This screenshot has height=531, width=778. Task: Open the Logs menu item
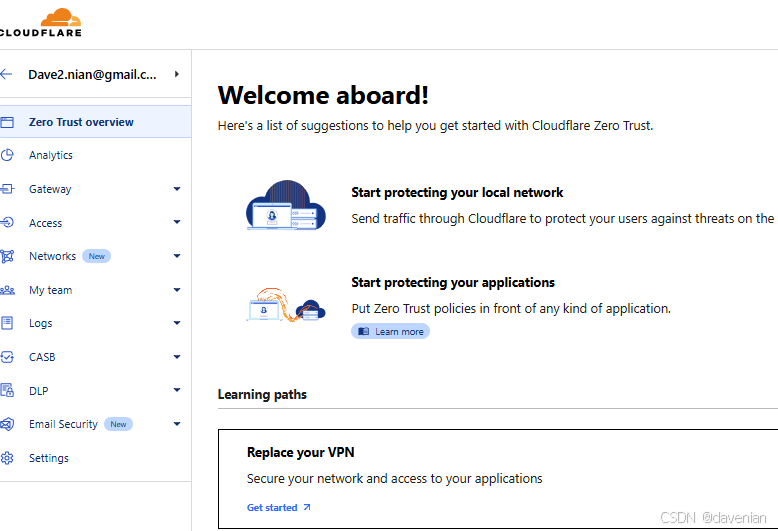point(41,324)
